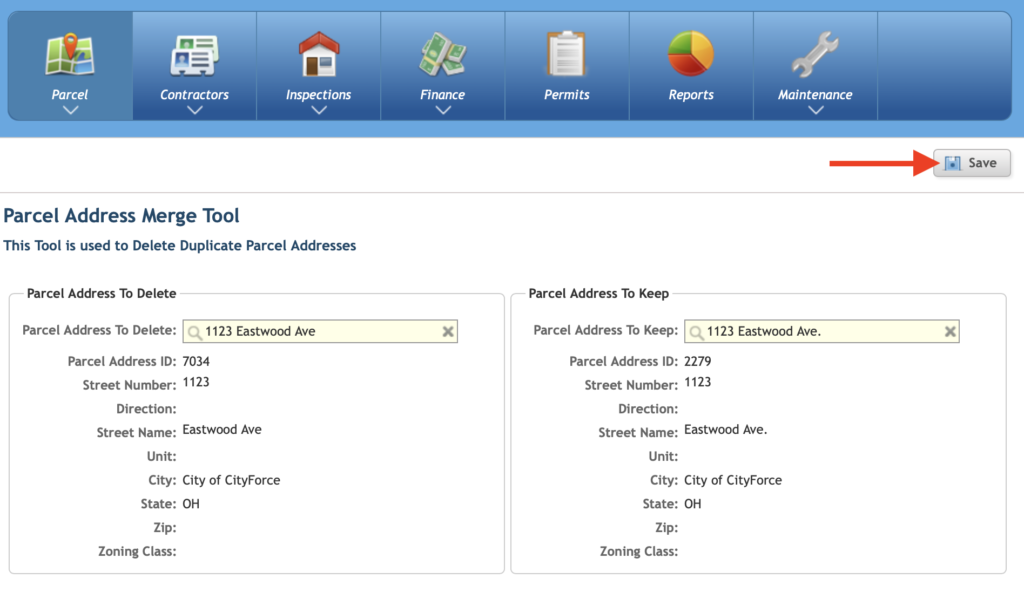Open the Contractors menu label
This screenshot has height=599, width=1024.
pyautogui.click(x=195, y=95)
